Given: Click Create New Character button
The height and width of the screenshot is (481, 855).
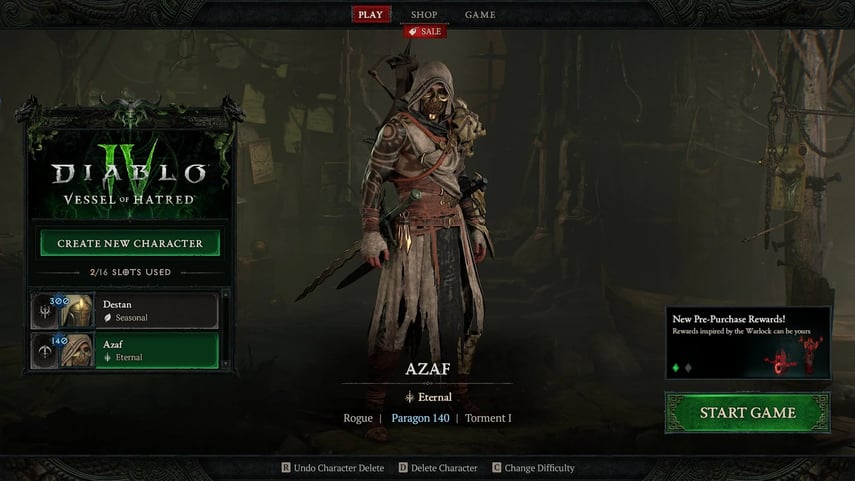Looking at the screenshot, I should [130, 243].
